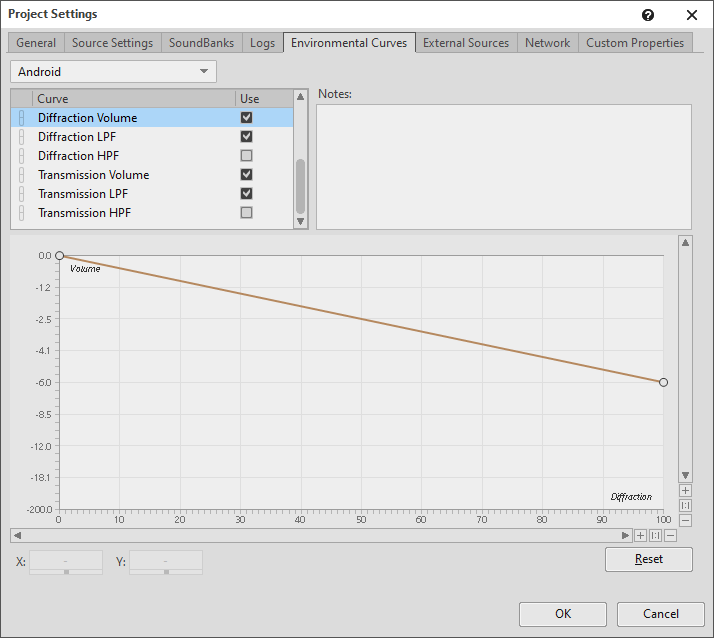Click the X value slider field

click(66, 562)
